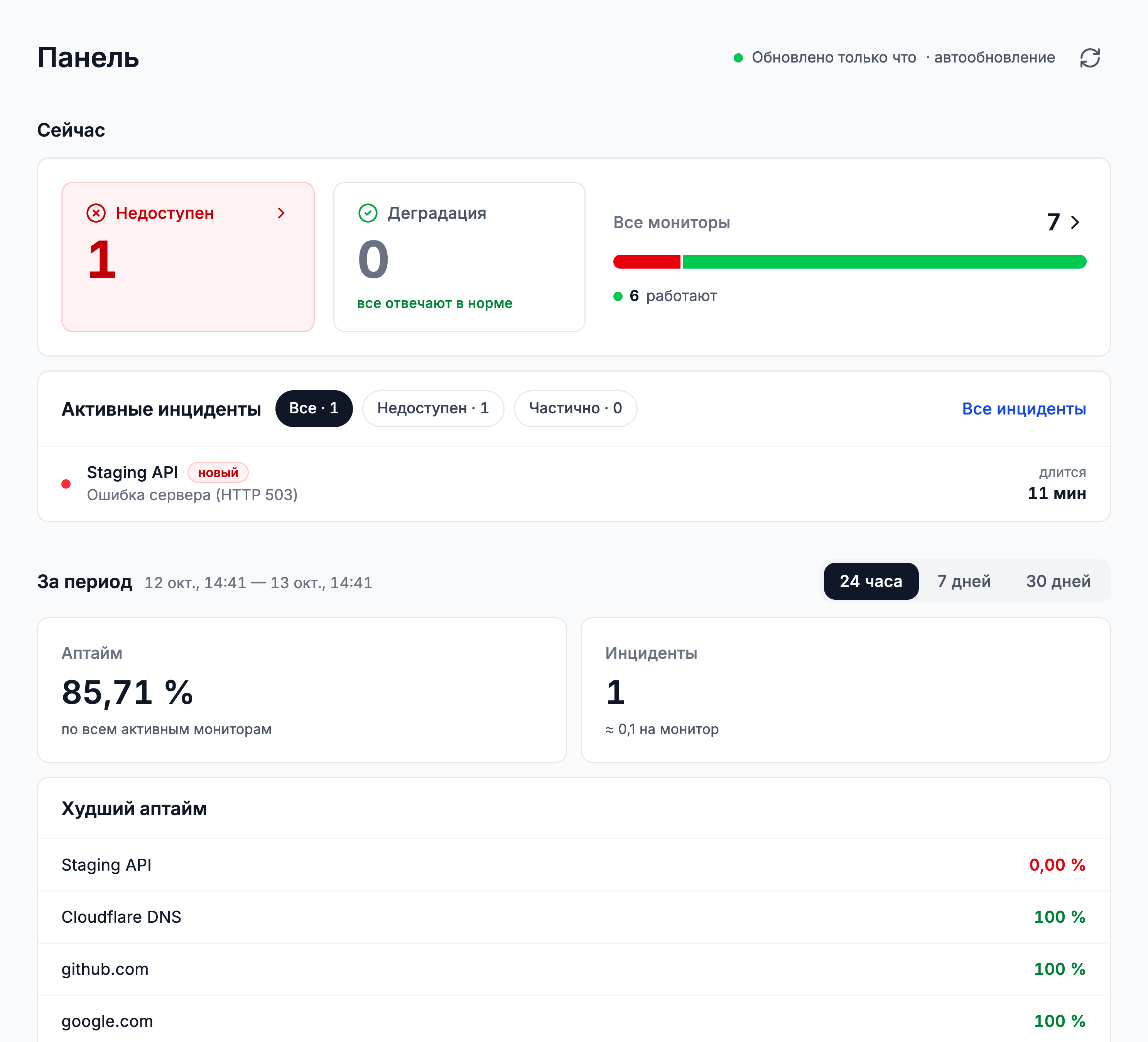The width and height of the screenshot is (1148, 1042).
Task: Click the Деградация status card
Action: [459, 257]
